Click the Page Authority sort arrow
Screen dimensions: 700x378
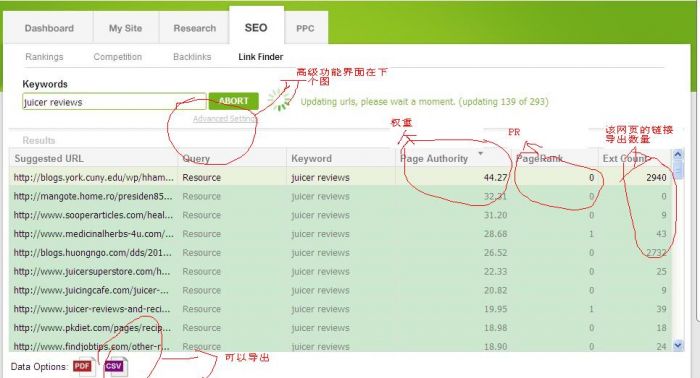point(480,154)
